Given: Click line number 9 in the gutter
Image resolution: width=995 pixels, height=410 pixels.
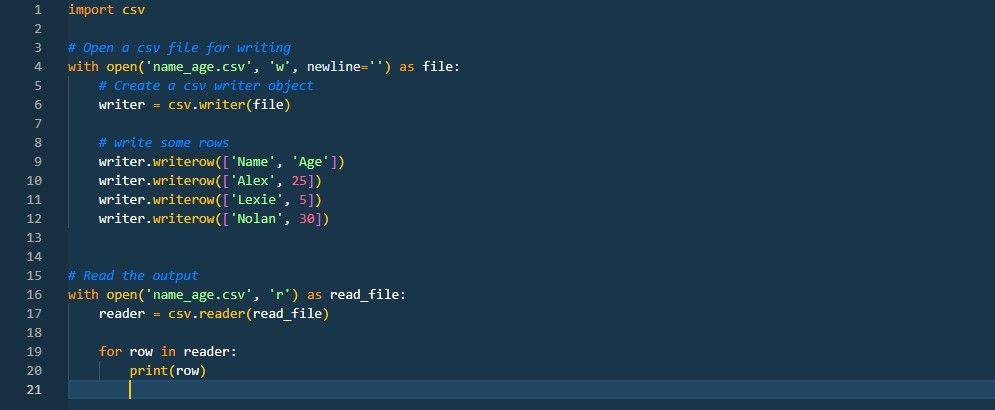Looking at the screenshot, I should 38,162.
